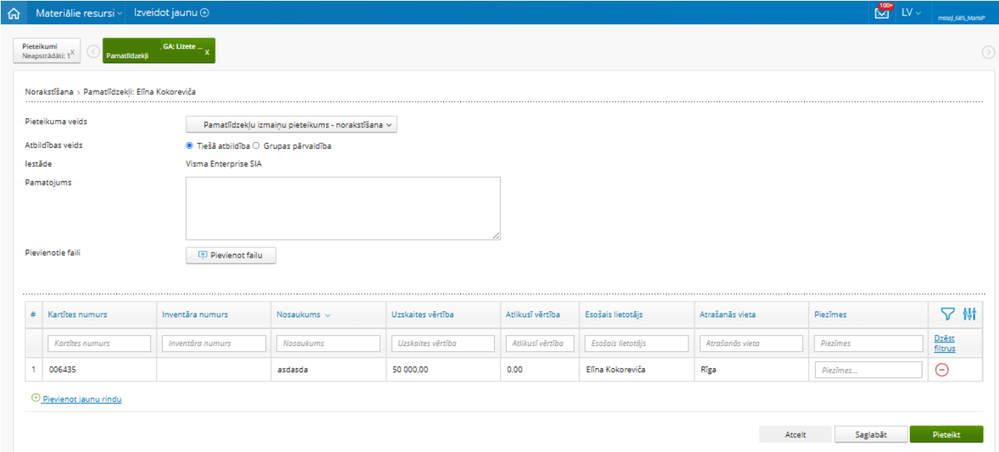Open the Izveidot jaunu menu

click(x=171, y=12)
